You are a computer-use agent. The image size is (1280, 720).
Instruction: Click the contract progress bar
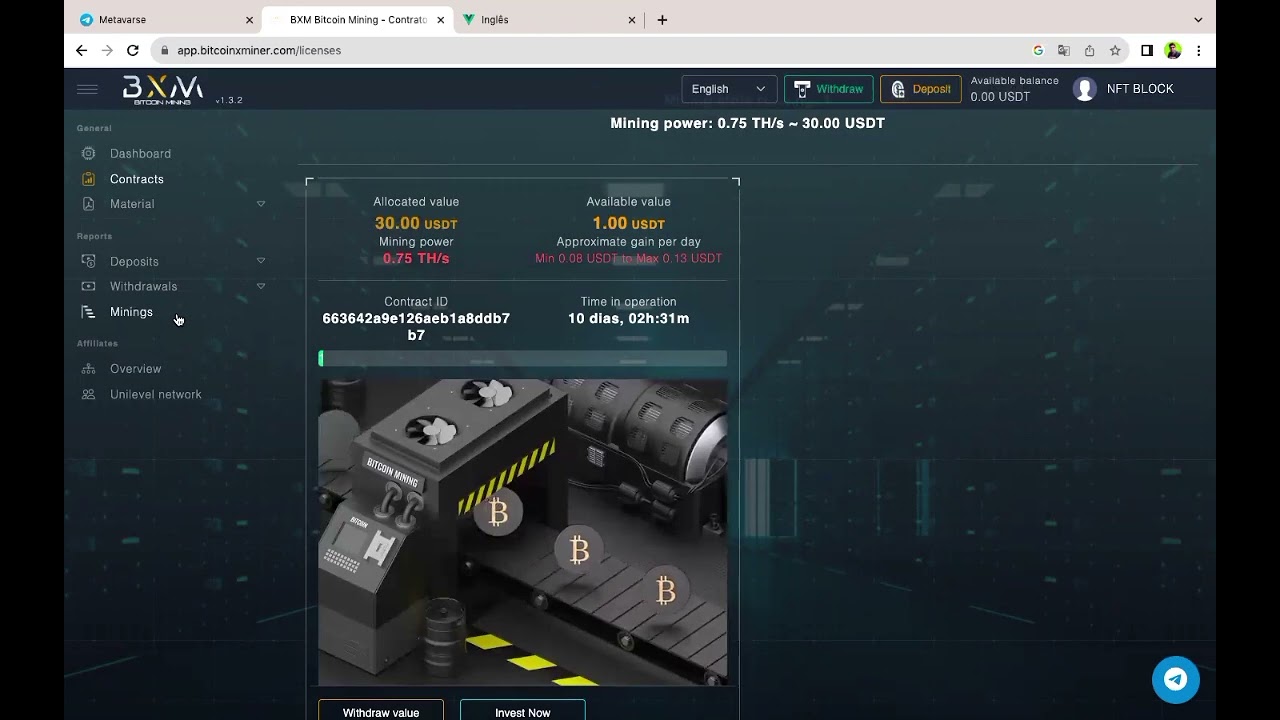tap(523, 358)
